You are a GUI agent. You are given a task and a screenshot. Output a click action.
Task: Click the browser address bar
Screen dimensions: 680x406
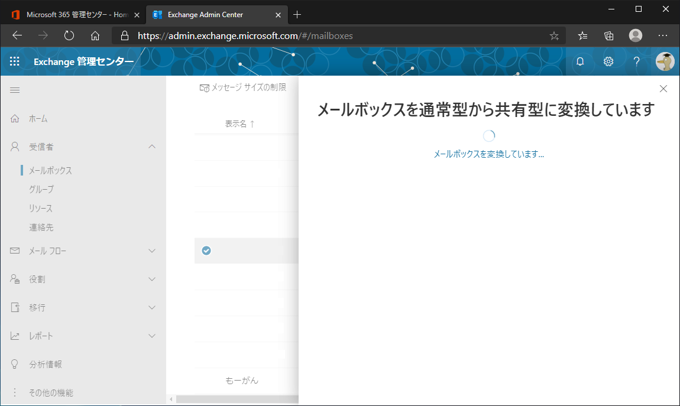pyautogui.click(x=330, y=35)
